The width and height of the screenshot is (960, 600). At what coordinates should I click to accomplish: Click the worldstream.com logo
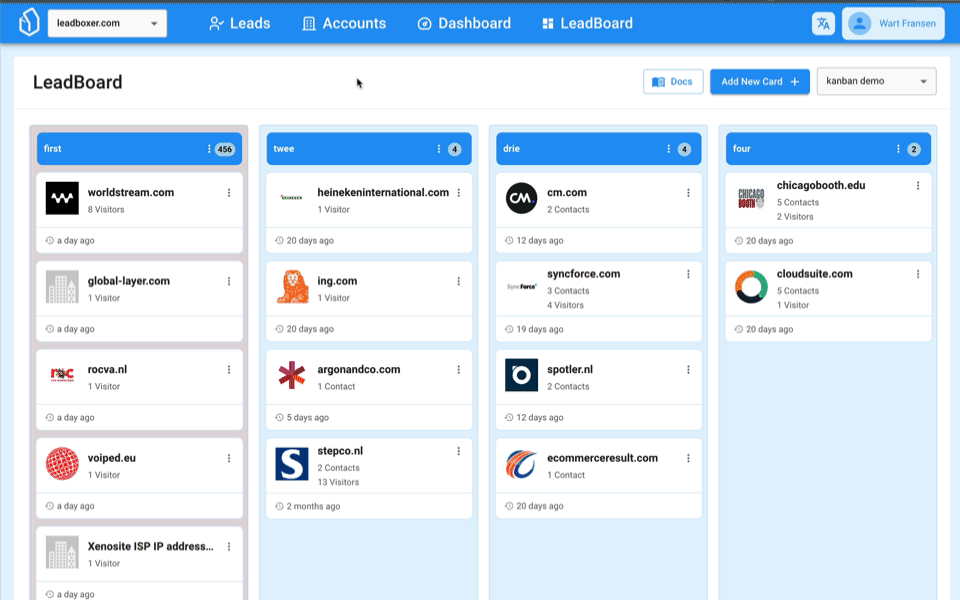[x=62, y=198]
